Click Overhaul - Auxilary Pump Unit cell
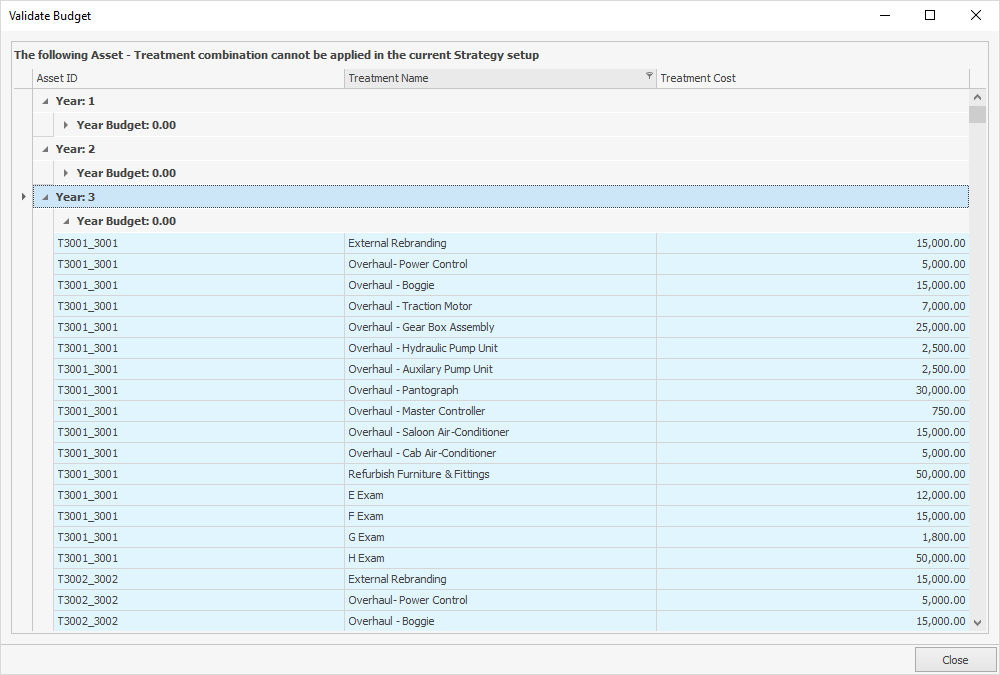This screenshot has width=1000, height=675. (x=500, y=369)
